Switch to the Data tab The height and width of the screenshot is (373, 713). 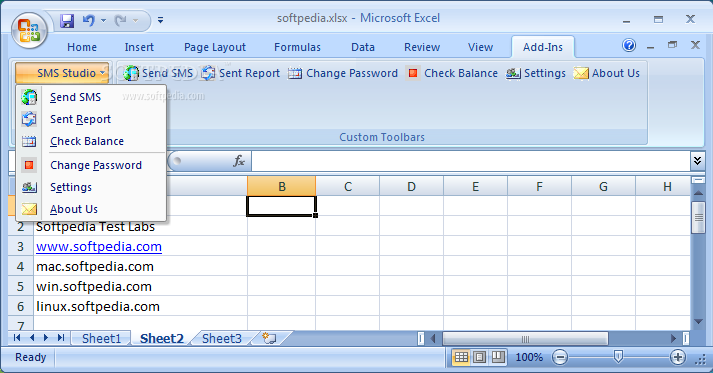pyautogui.click(x=363, y=47)
